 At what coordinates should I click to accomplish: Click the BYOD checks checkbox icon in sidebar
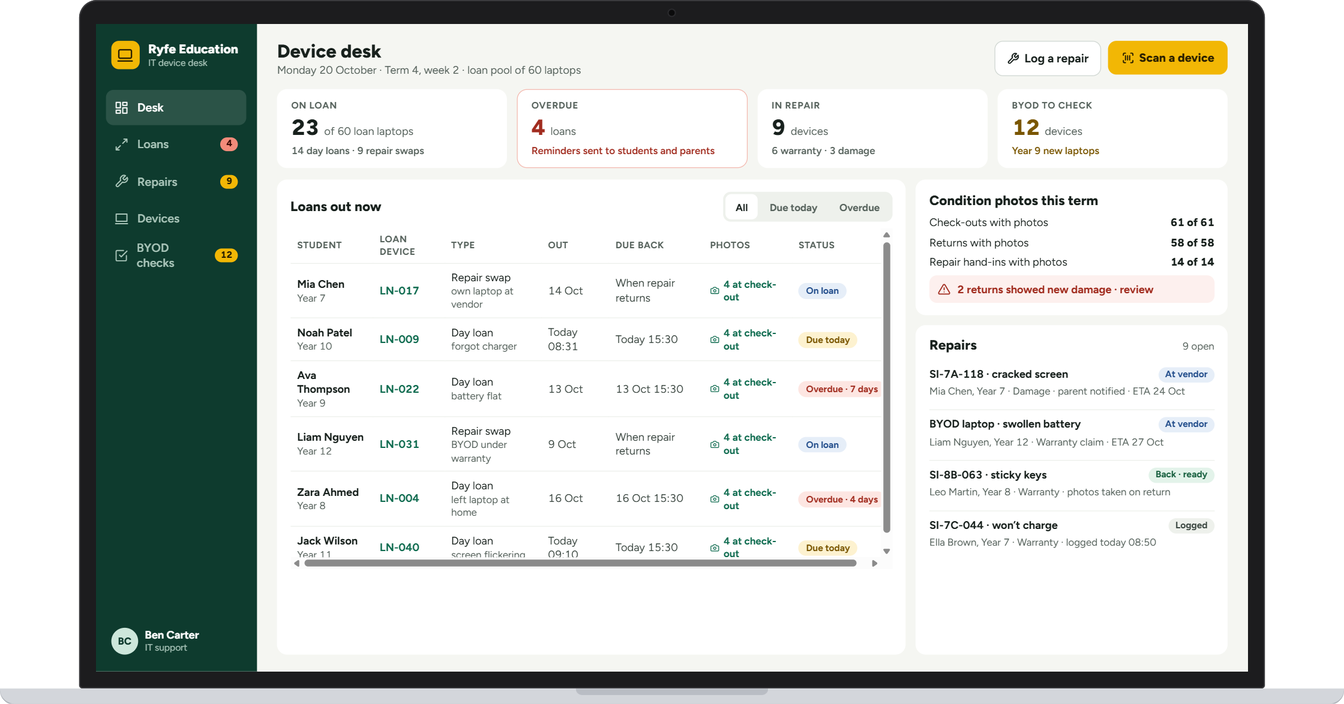(121, 255)
